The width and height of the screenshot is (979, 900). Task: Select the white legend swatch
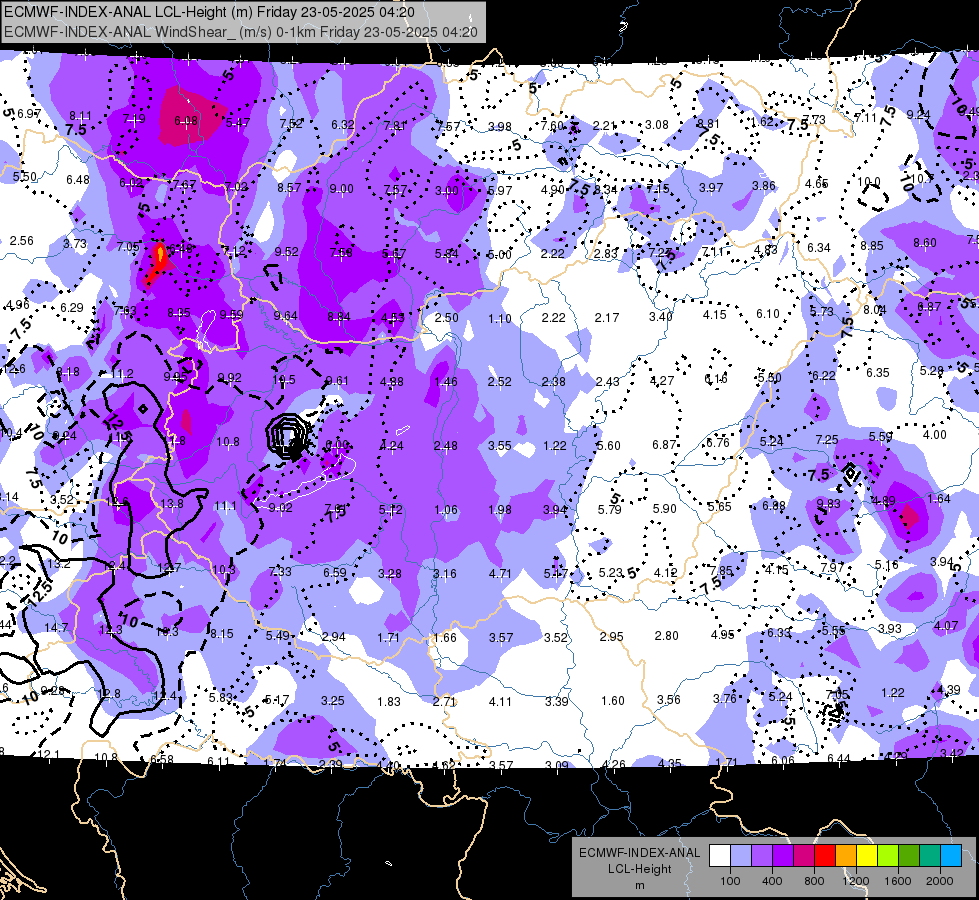720,856
